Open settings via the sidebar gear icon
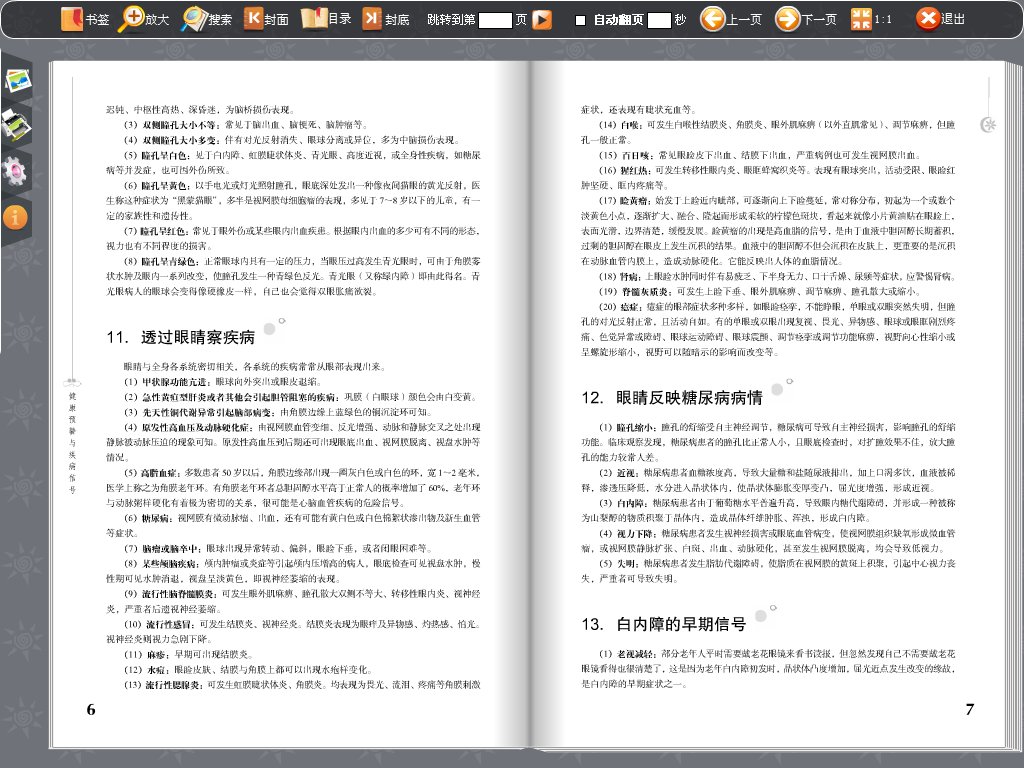 14,171
